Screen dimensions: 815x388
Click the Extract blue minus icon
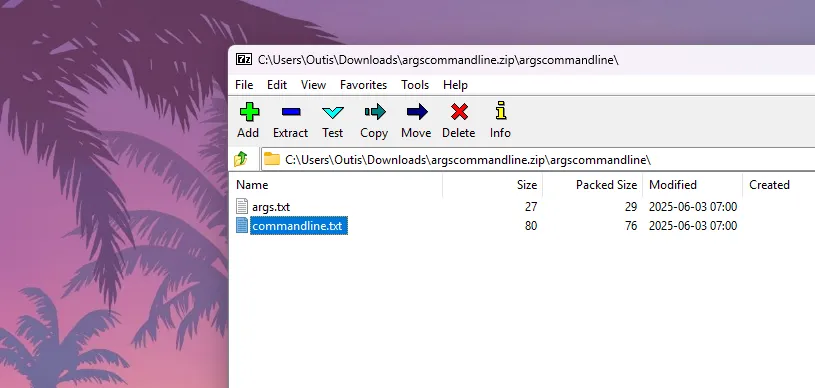291,112
